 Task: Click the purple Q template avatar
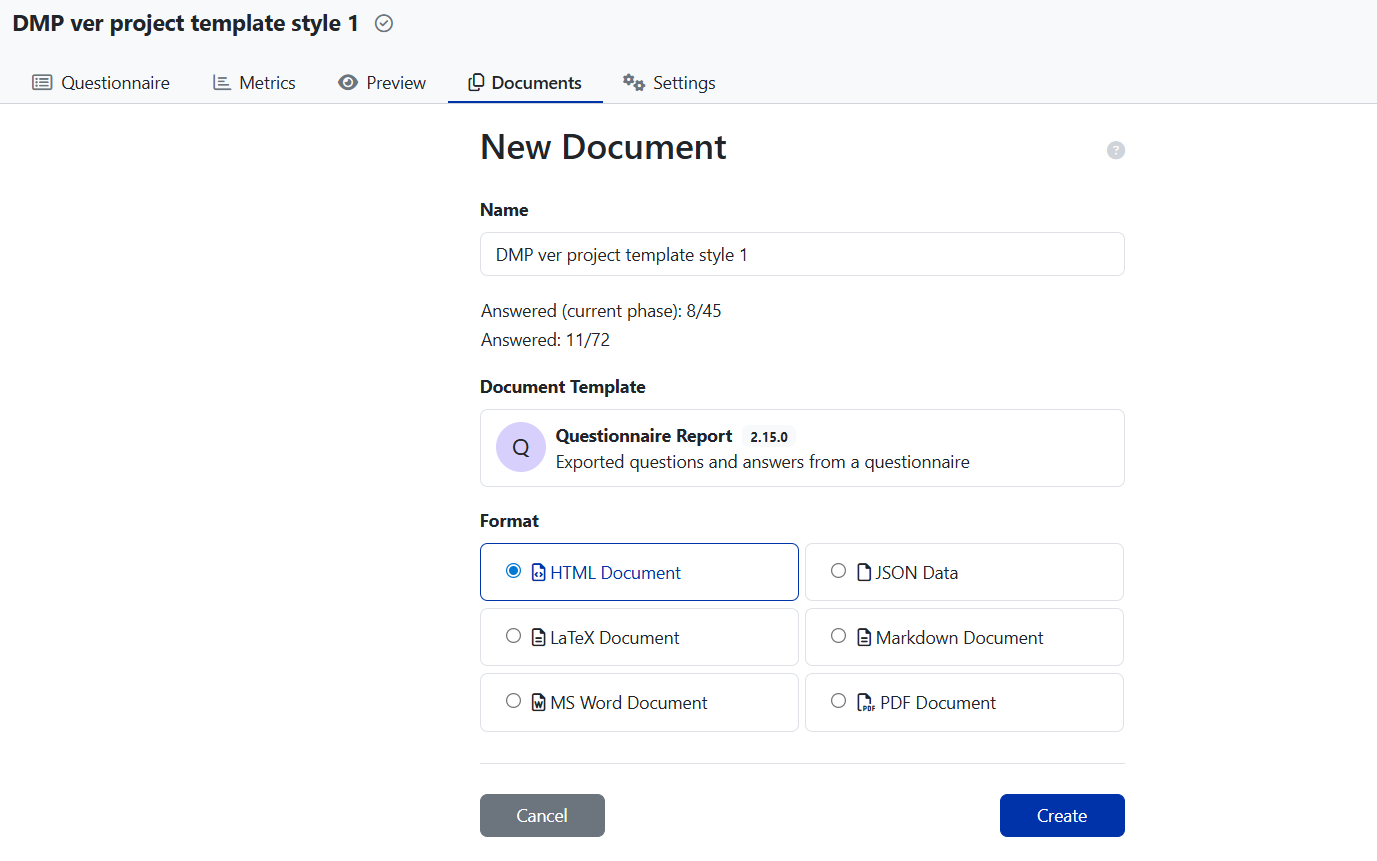pyautogui.click(x=521, y=447)
